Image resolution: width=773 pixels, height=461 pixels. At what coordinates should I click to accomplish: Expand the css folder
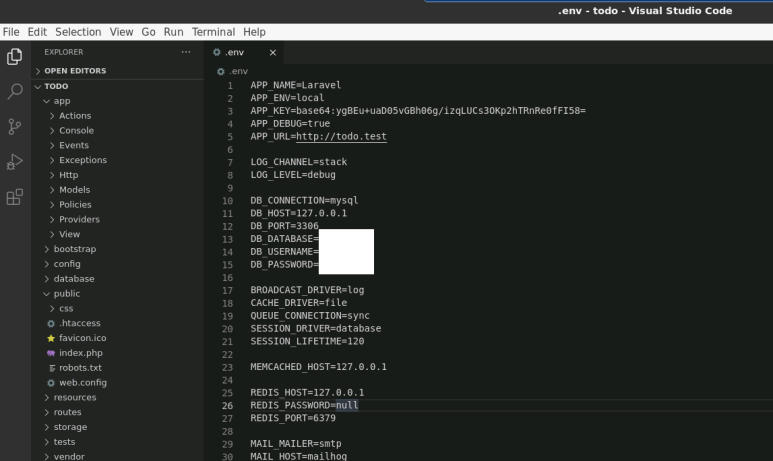[x=117, y=308]
